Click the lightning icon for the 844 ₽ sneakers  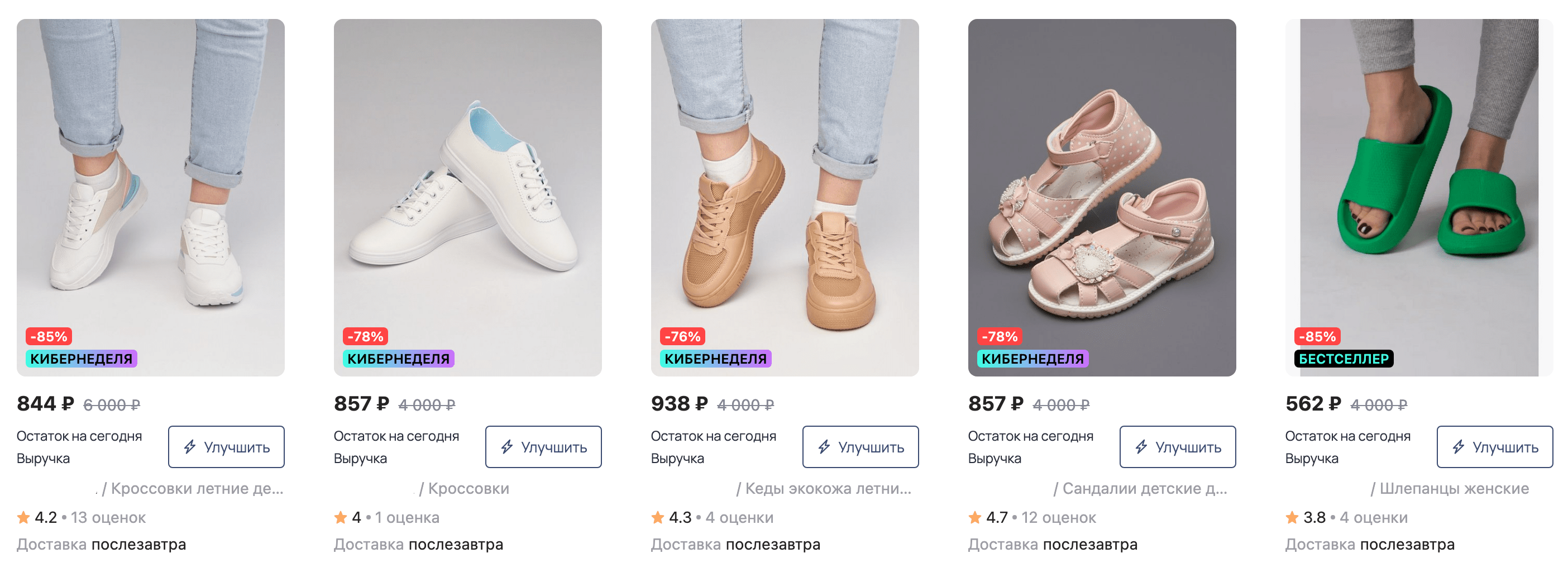click(x=190, y=447)
